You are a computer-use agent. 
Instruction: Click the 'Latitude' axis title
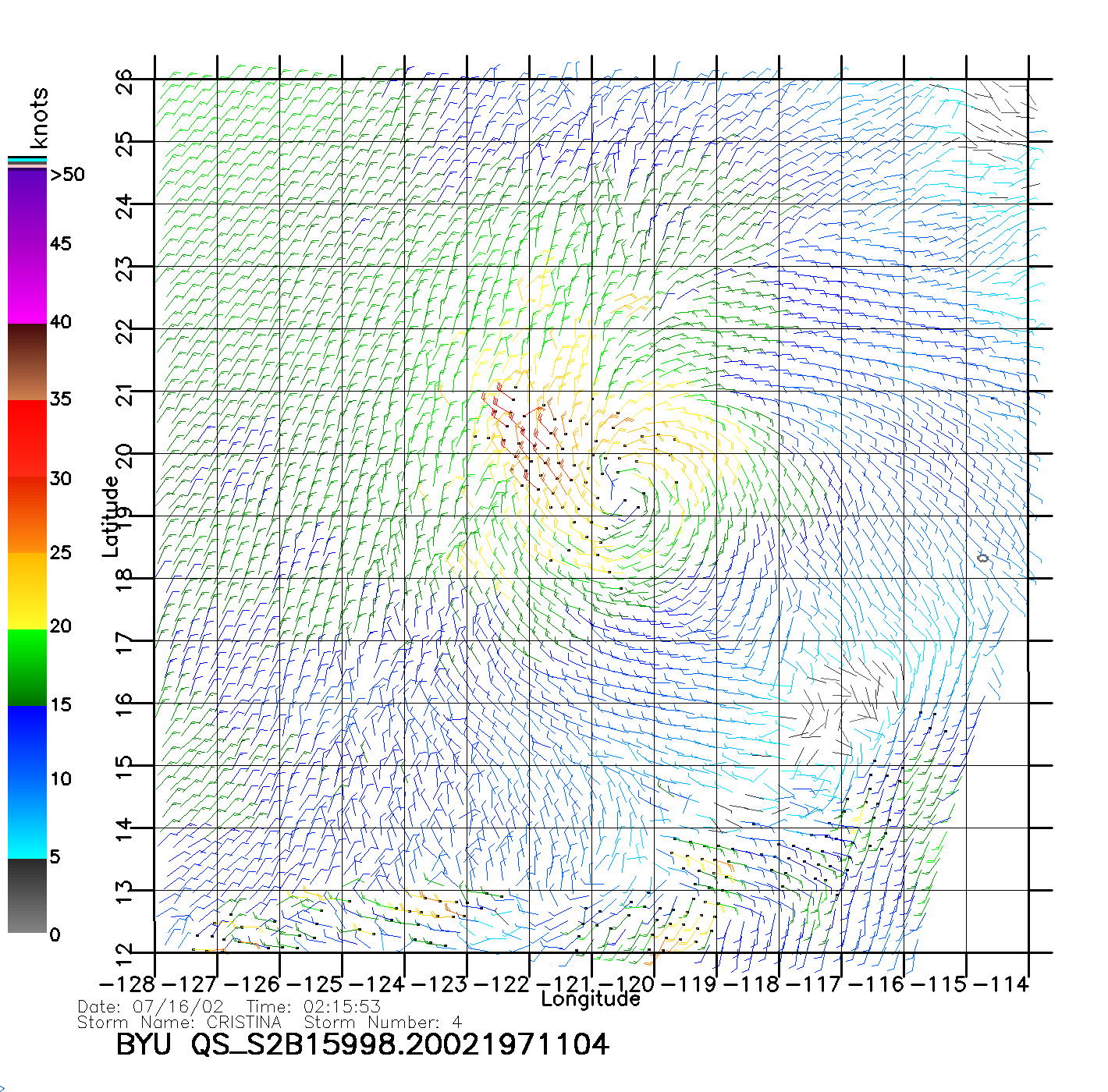[111, 516]
